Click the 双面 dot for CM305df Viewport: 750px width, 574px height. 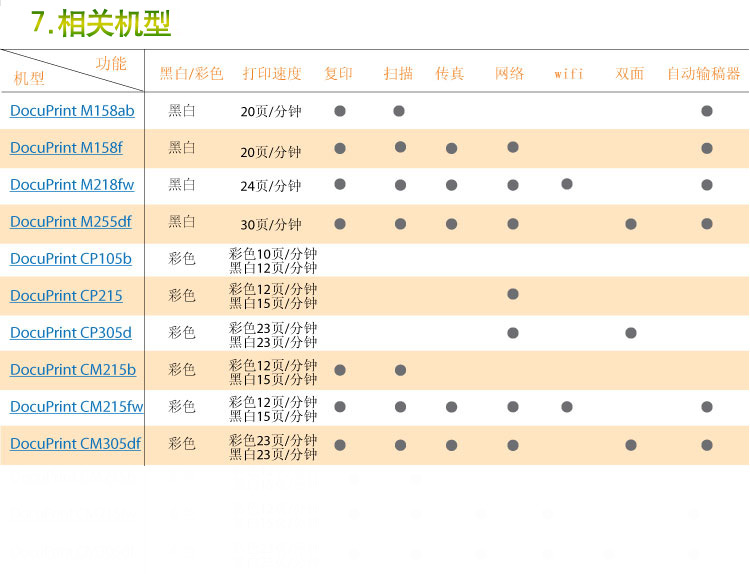631,445
